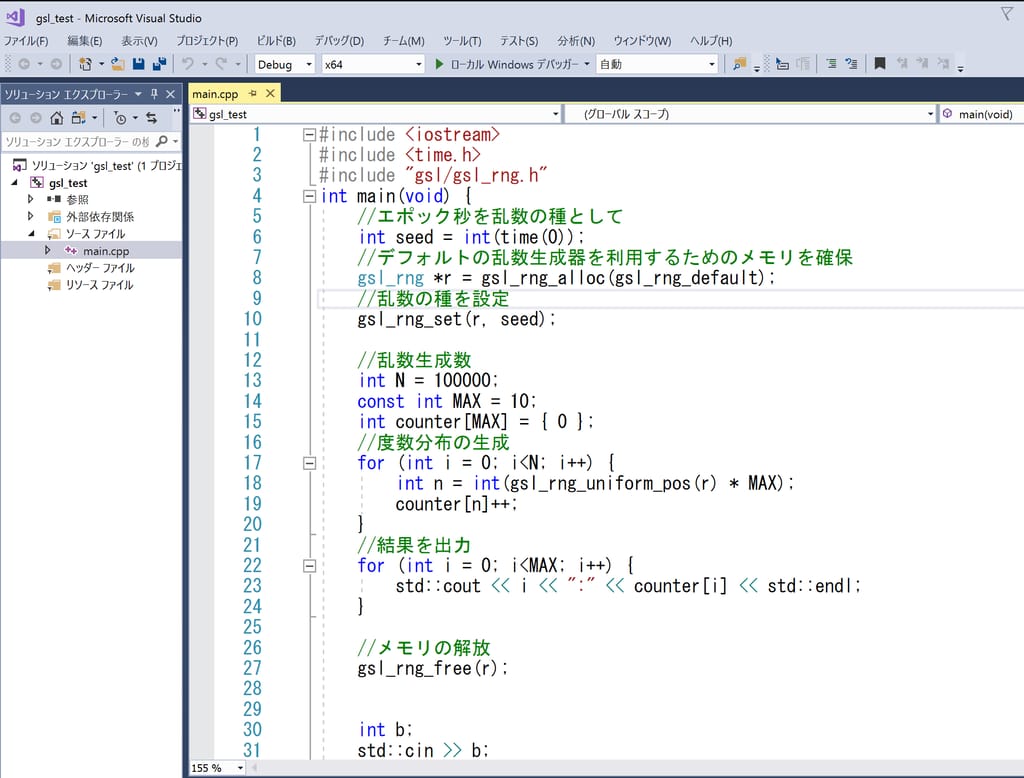
Task: Click the member-list cursor icon in the text editor toolbar
Action: click(x=782, y=64)
